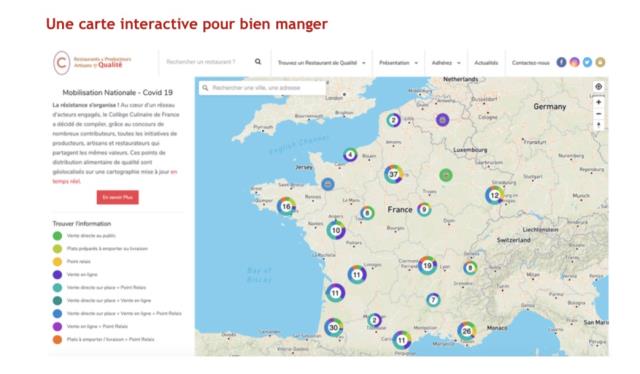
Task: Zoom out with the map minus button
Action: (x=598, y=114)
